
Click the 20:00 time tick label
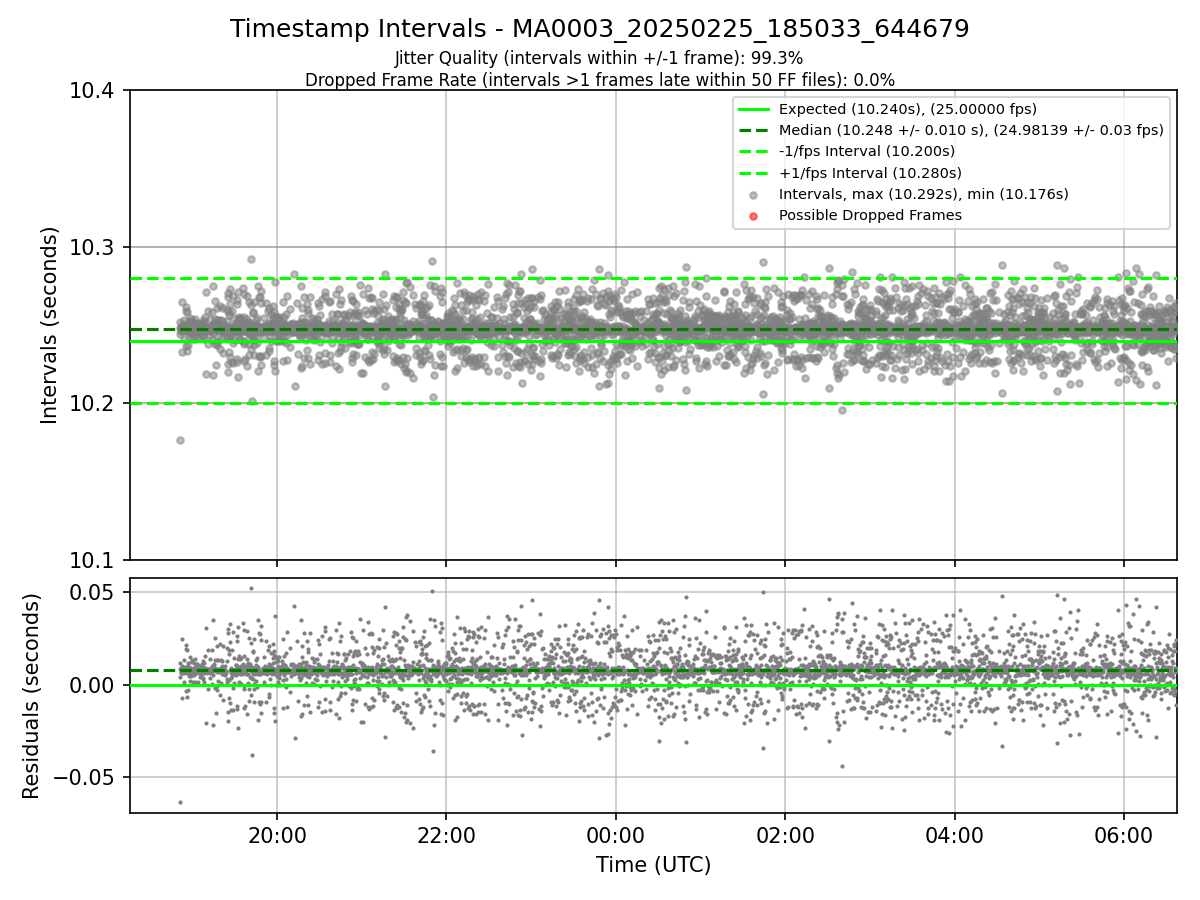coord(277,834)
